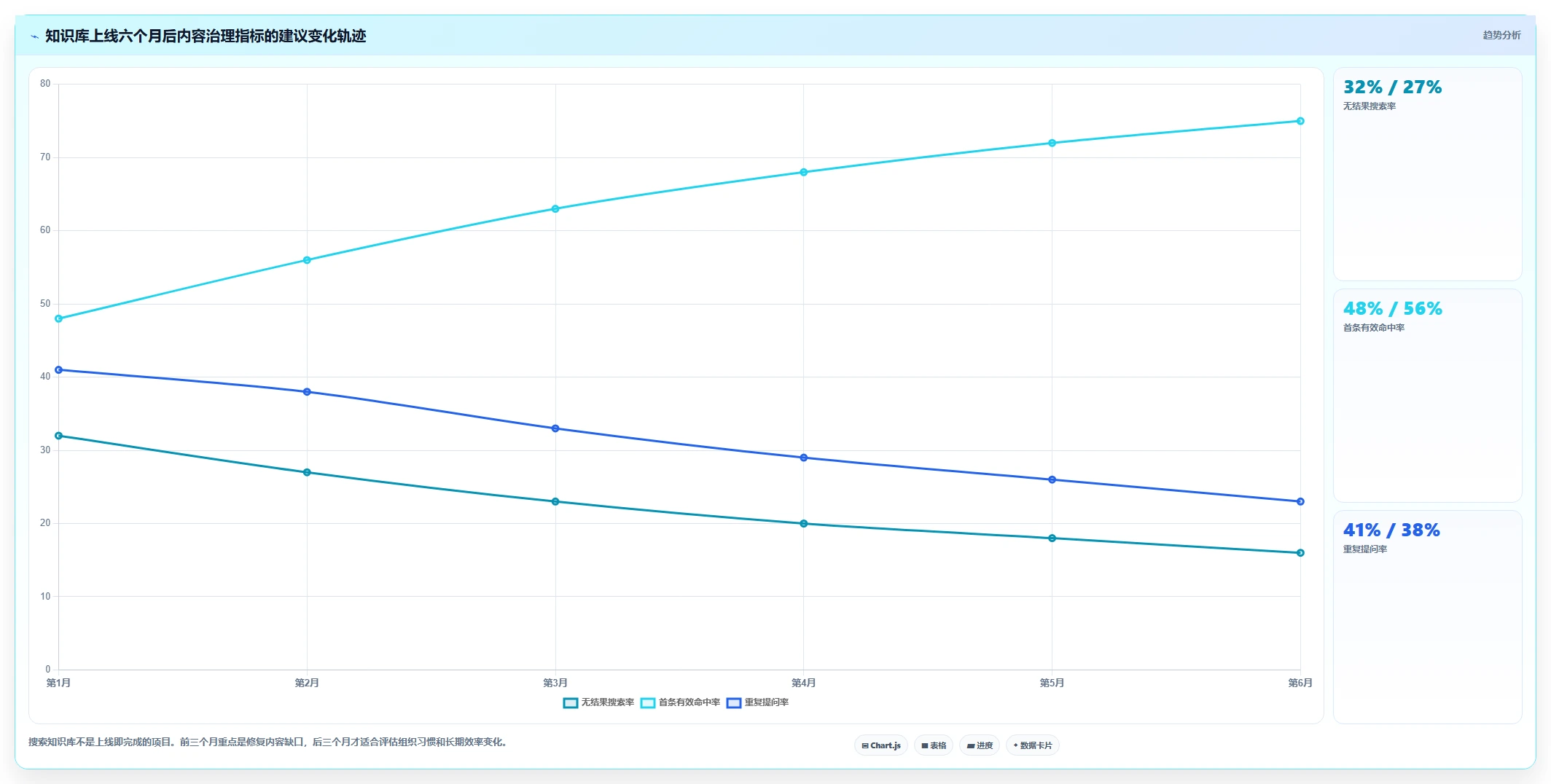Click the 32% / 27% stat value
Viewport: 1551px width, 784px height.
(1392, 87)
